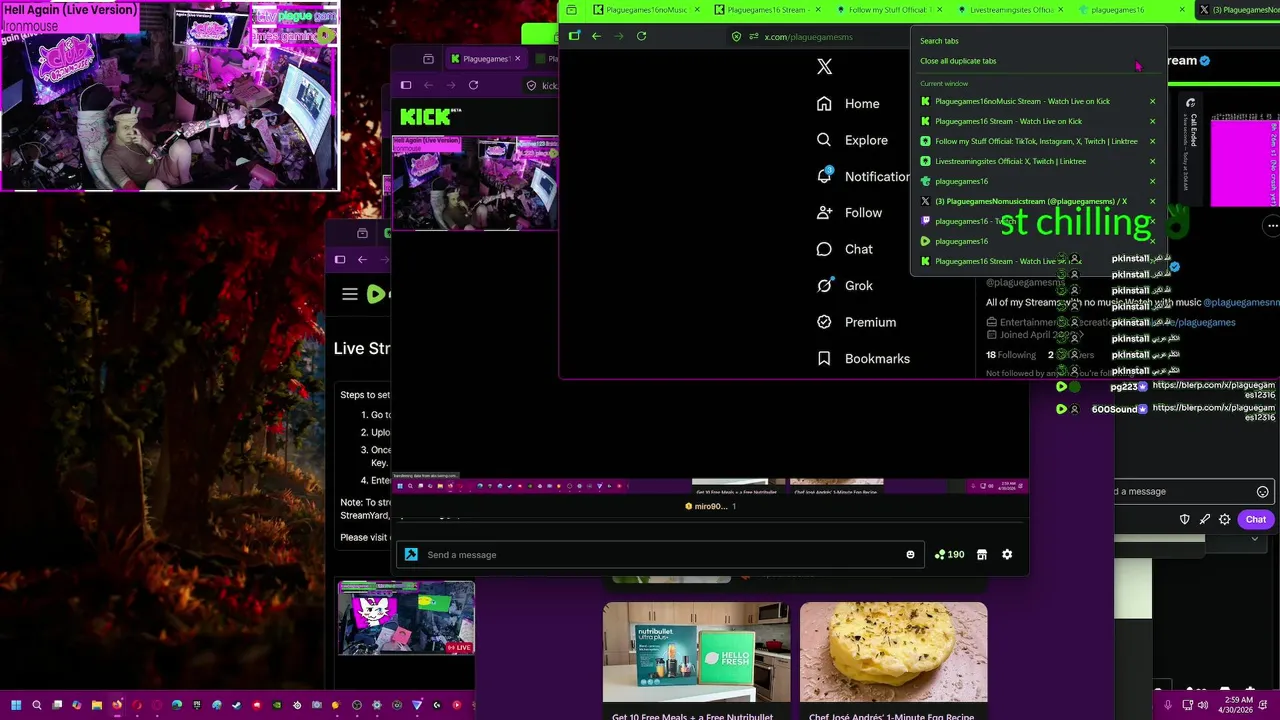Click Send a message field in Kick chat
Image resolution: width=1280 pixels, height=720 pixels.
coord(660,555)
